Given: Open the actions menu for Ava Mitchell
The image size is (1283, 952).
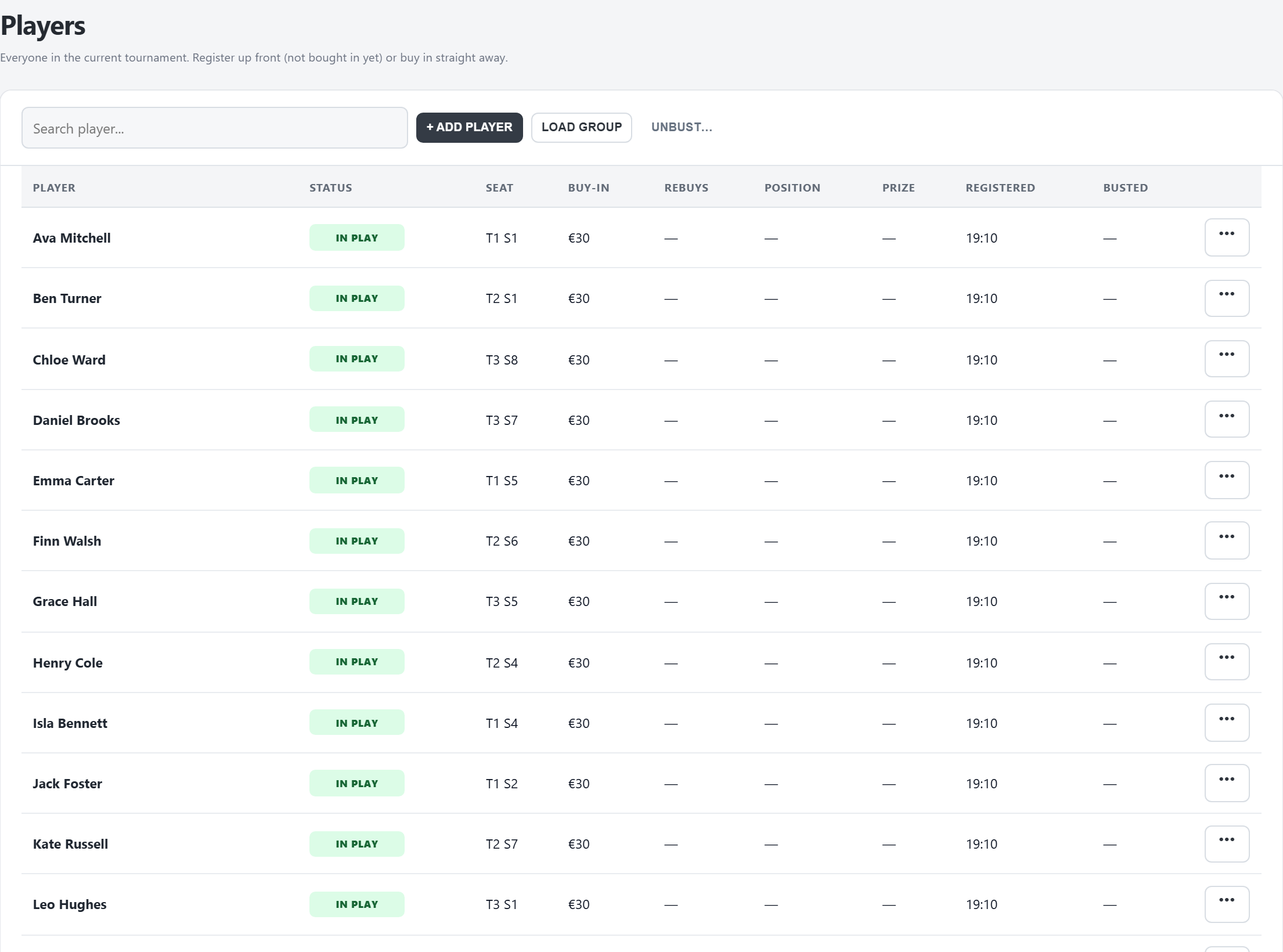Looking at the screenshot, I should [x=1227, y=237].
